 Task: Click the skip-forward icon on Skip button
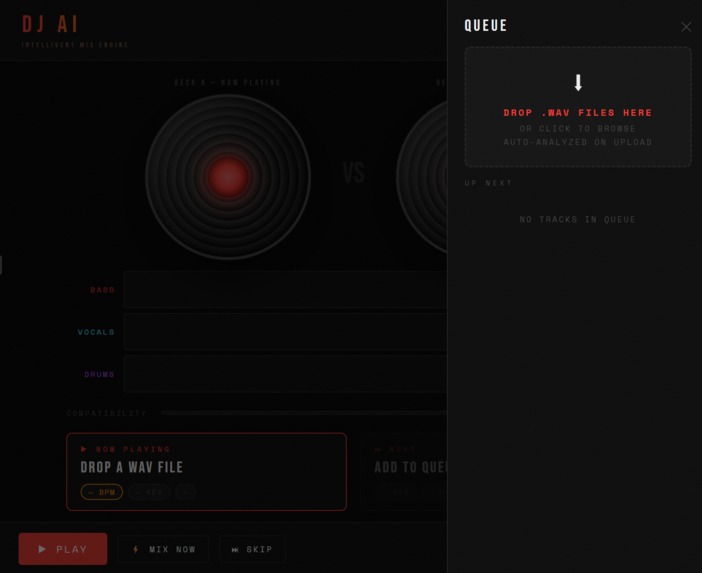(x=235, y=550)
